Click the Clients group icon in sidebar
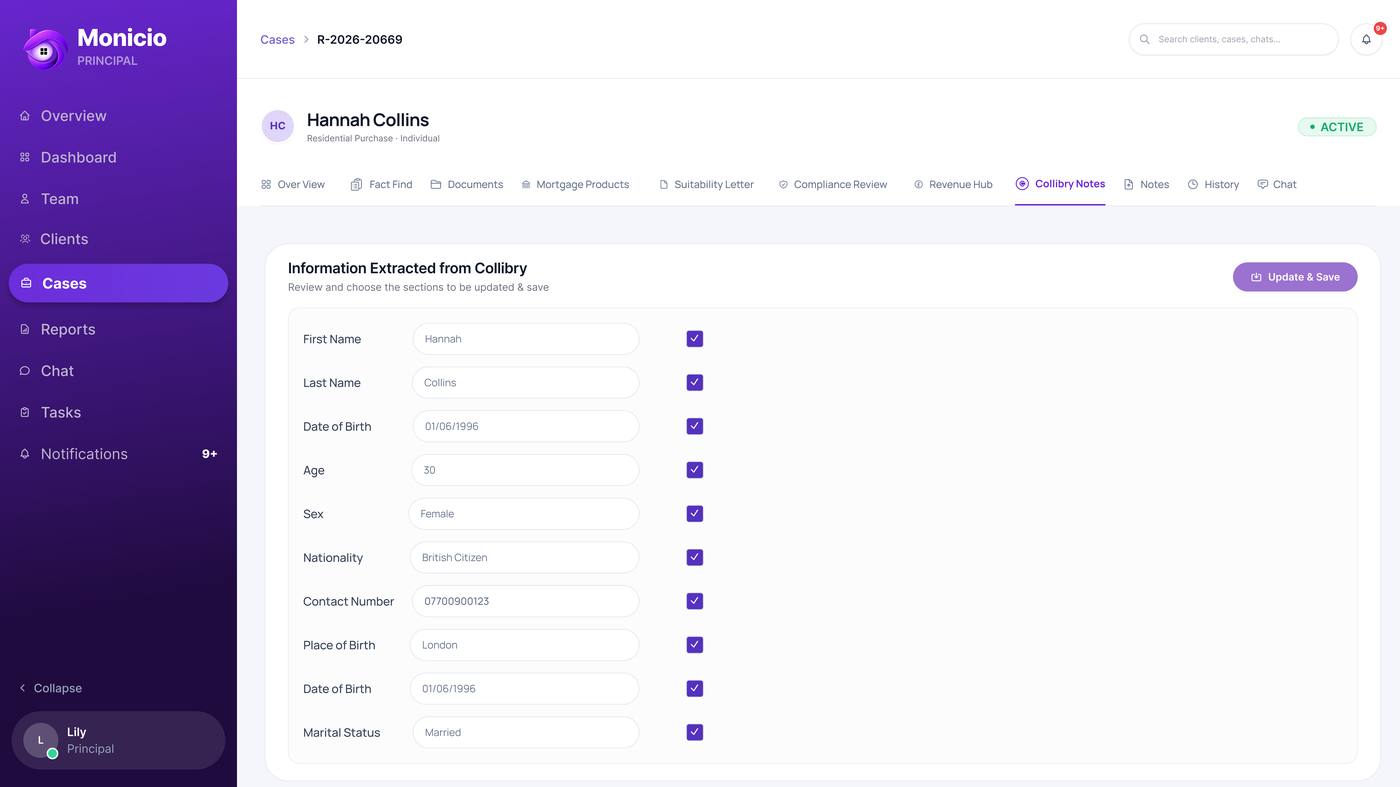The image size is (1400, 787). tap(25, 239)
